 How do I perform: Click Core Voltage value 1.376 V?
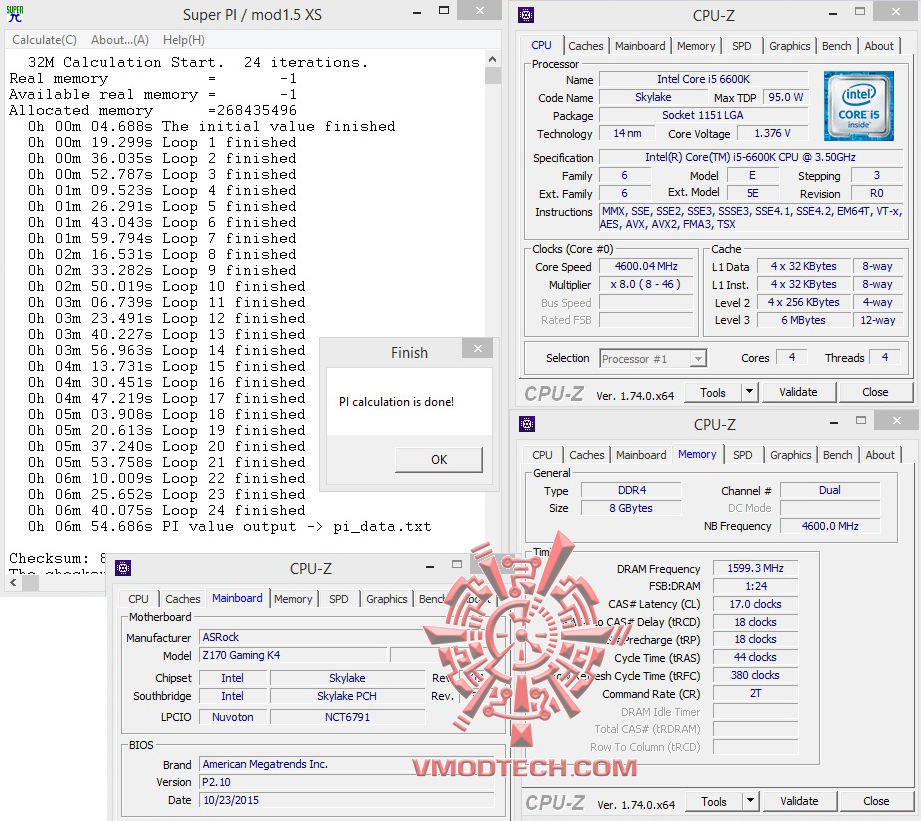[x=772, y=134]
